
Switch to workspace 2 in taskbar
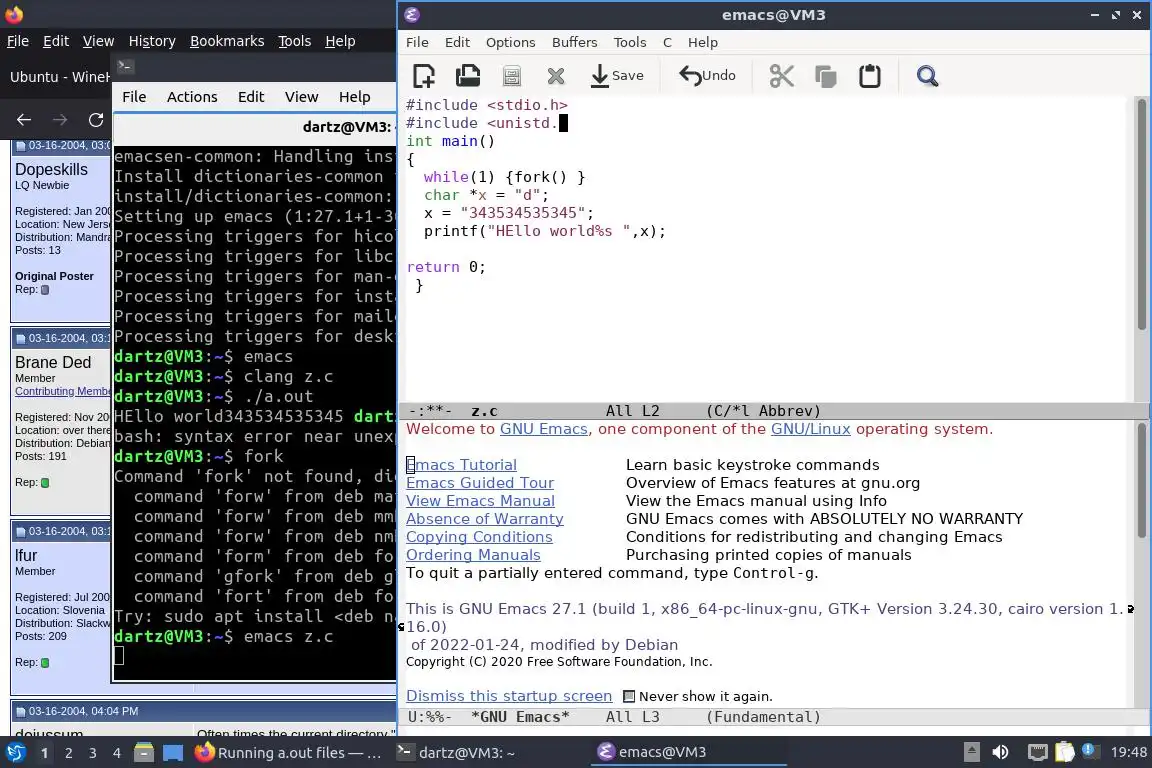coord(68,753)
